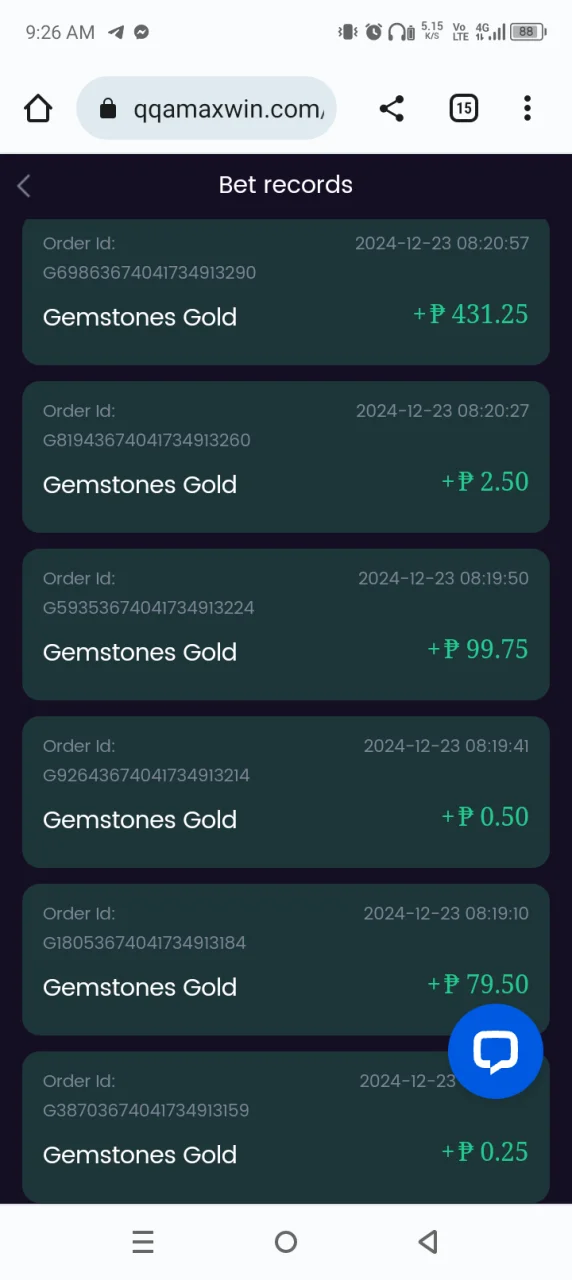Image resolution: width=572 pixels, height=1280 pixels.
Task: Tap the Bet records page title
Action: pos(286,185)
